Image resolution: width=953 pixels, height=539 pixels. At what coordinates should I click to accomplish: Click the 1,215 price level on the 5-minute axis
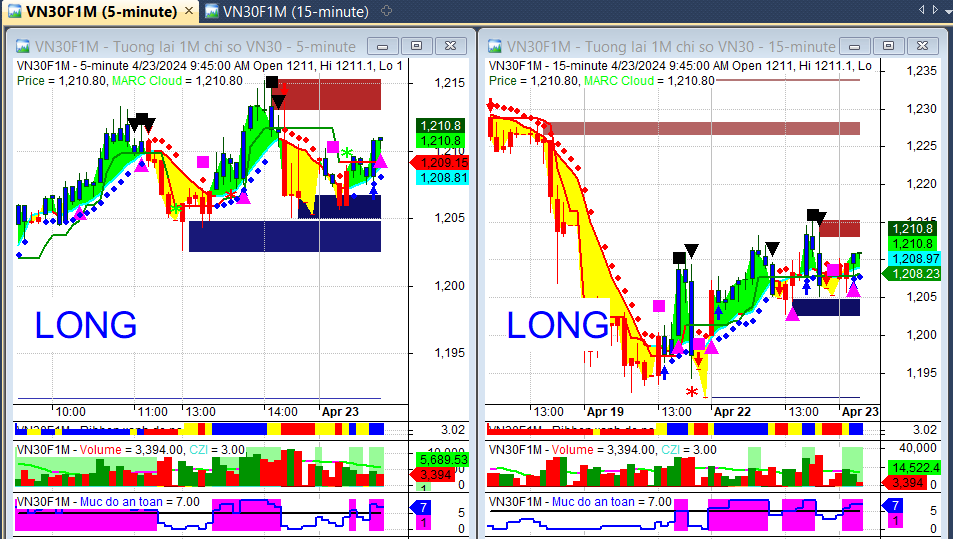tap(450, 83)
